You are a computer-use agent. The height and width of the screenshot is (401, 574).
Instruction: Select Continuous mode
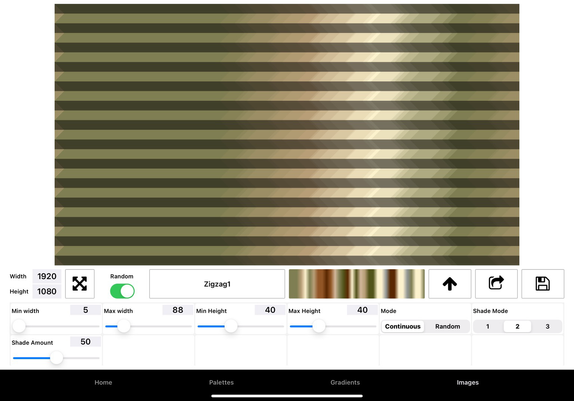tap(403, 326)
